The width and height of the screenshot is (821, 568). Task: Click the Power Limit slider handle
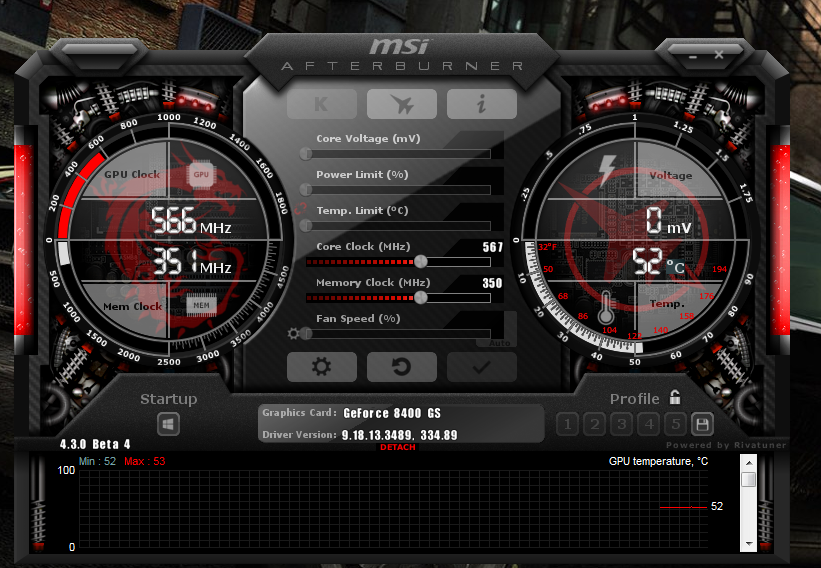tap(306, 190)
